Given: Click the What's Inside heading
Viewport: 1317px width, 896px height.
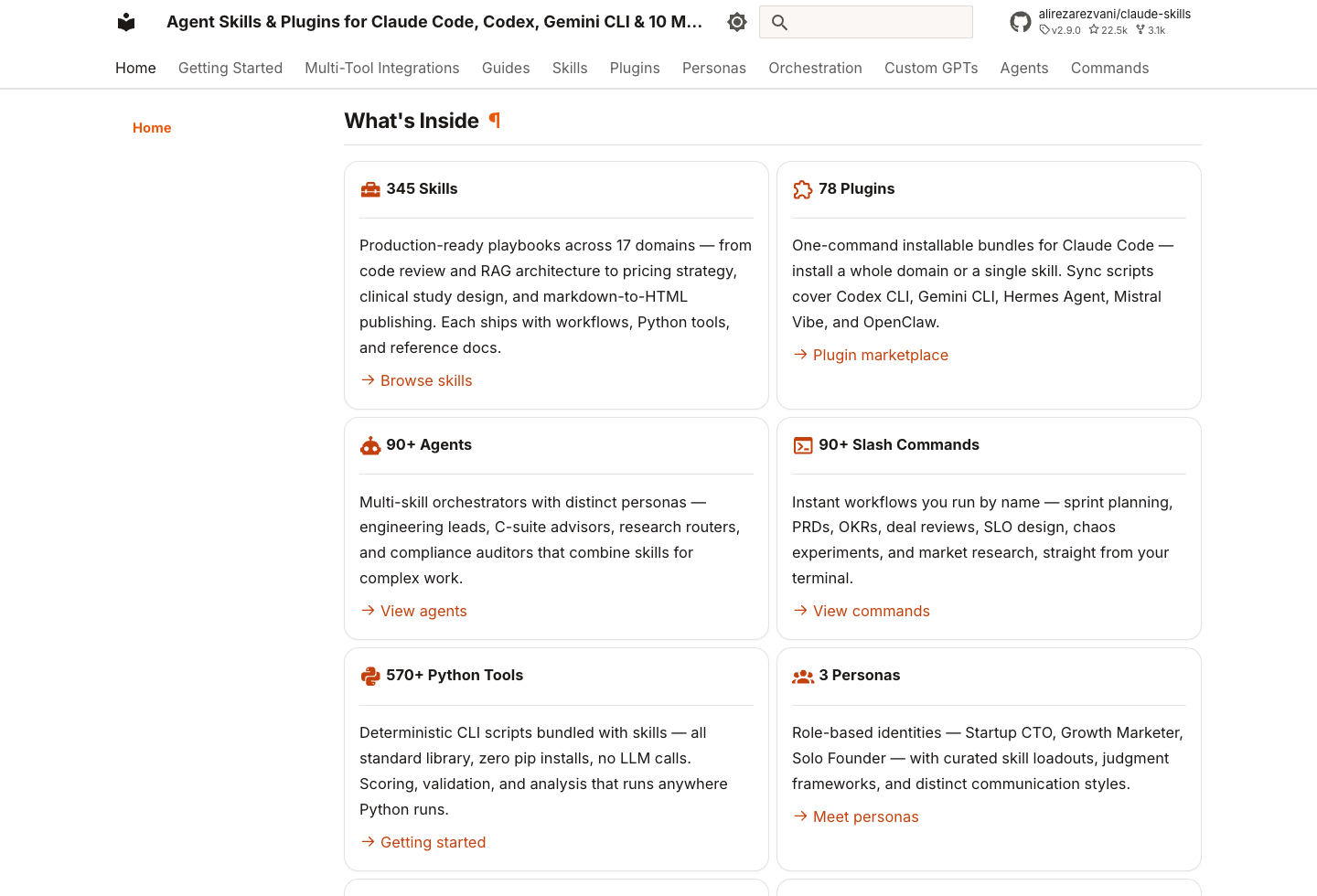Looking at the screenshot, I should [x=412, y=121].
